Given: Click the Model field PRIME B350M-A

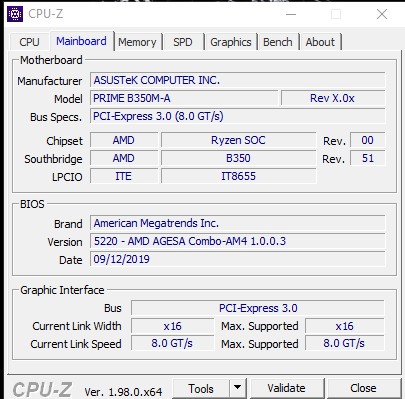Looking at the screenshot, I should click(x=184, y=98).
